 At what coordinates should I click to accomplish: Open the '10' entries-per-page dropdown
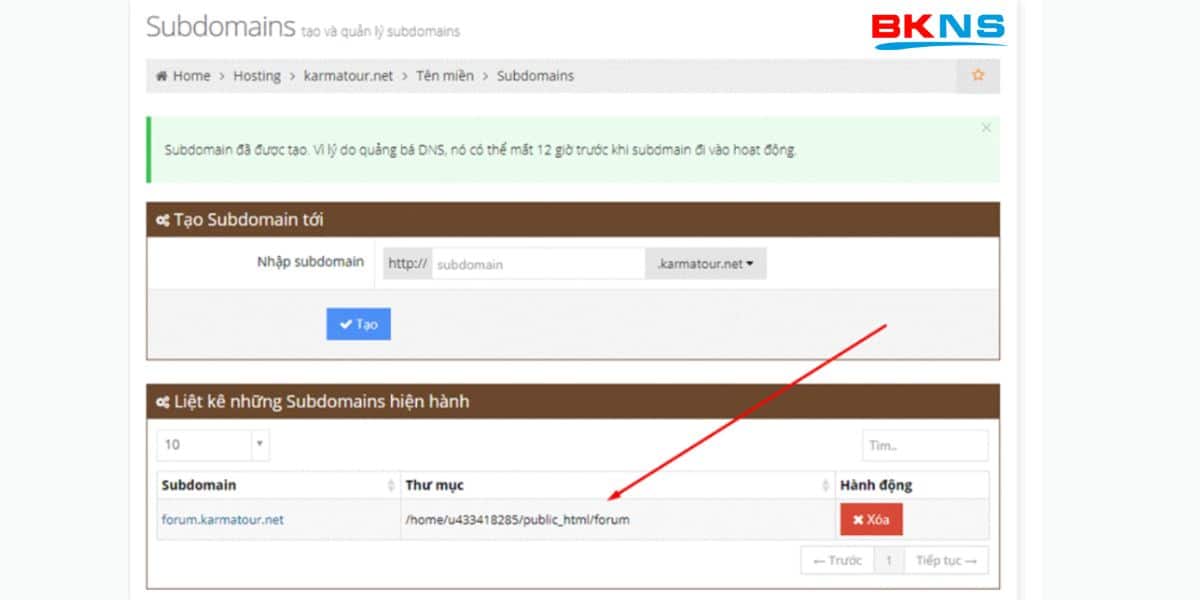pos(212,445)
